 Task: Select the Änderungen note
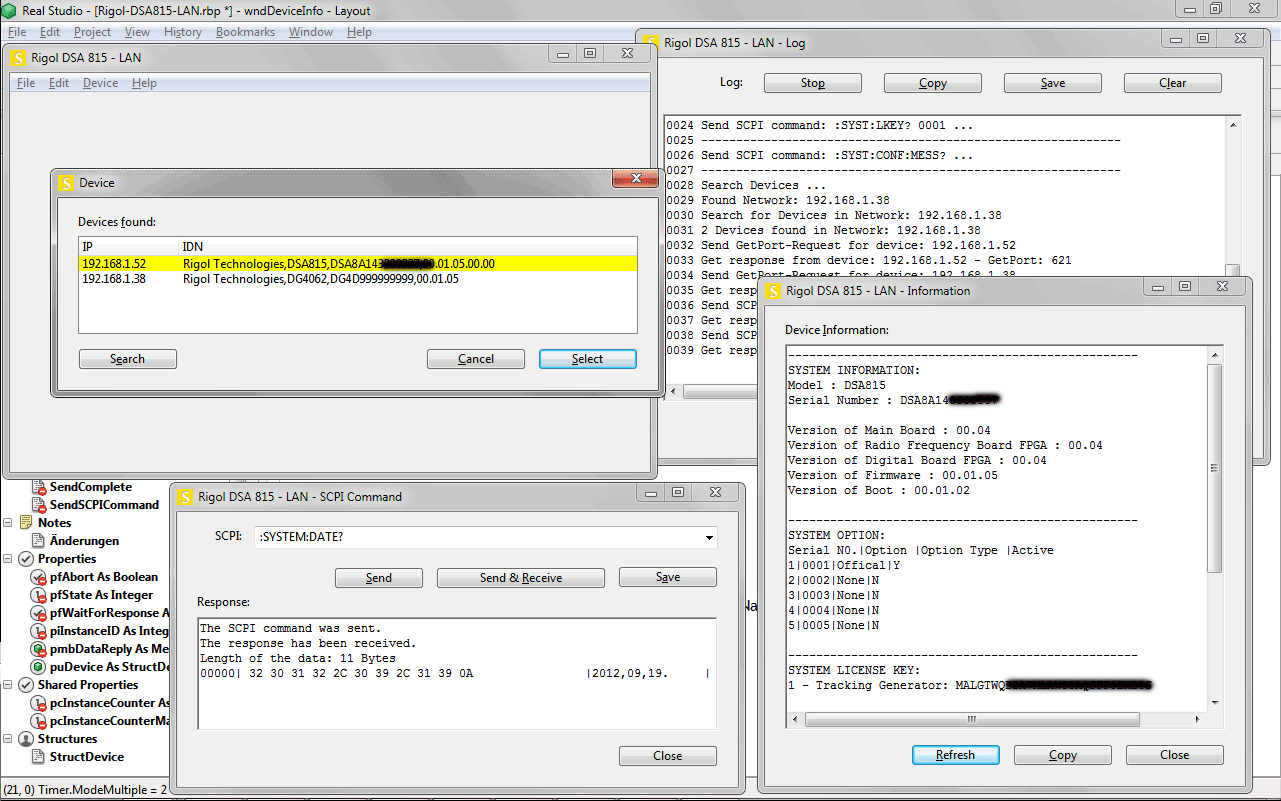click(x=84, y=541)
